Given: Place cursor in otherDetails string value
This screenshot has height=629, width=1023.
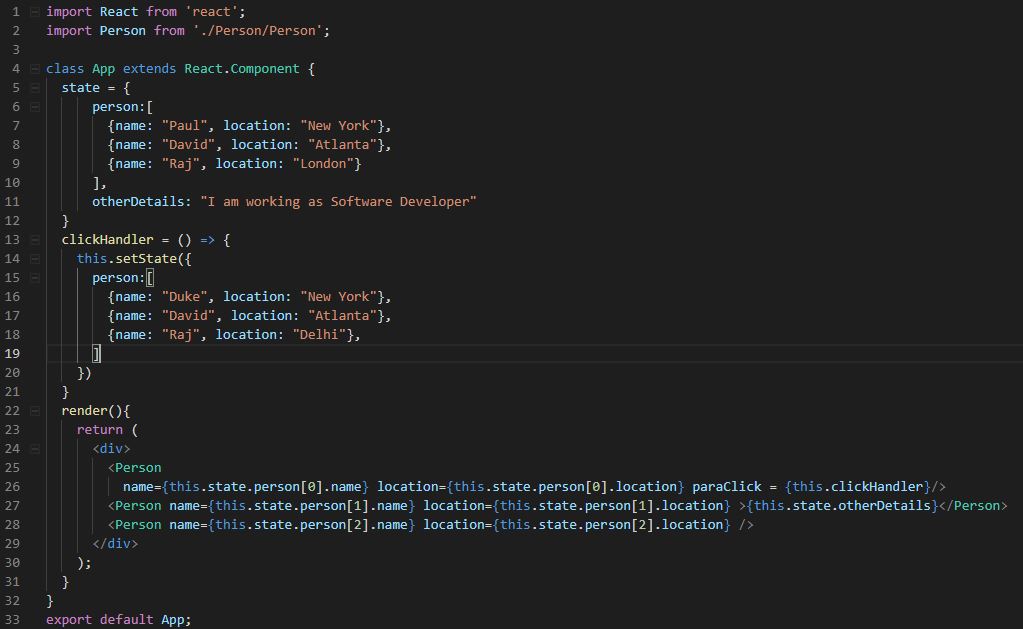Looking at the screenshot, I should coord(338,202).
